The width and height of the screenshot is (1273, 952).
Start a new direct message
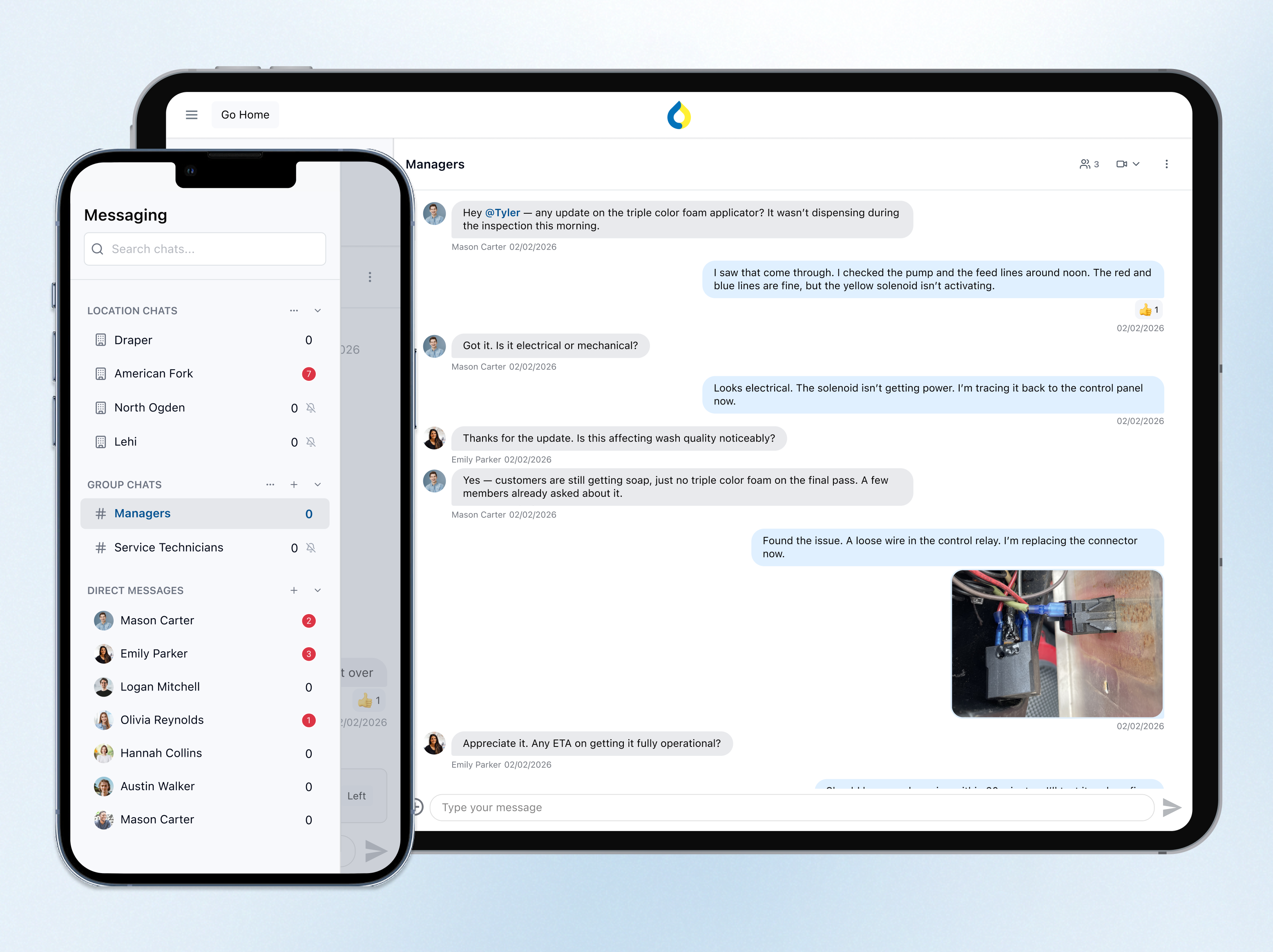(x=294, y=590)
